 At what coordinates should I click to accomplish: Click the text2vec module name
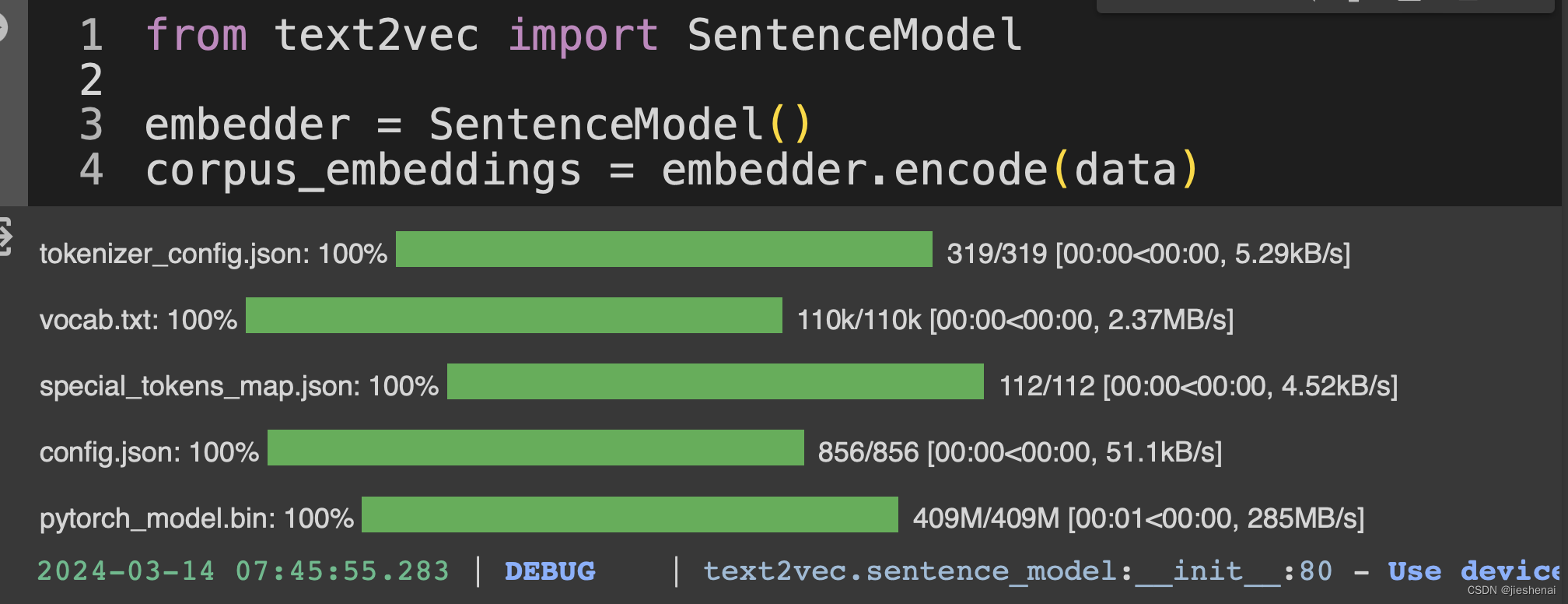coord(376,35)
